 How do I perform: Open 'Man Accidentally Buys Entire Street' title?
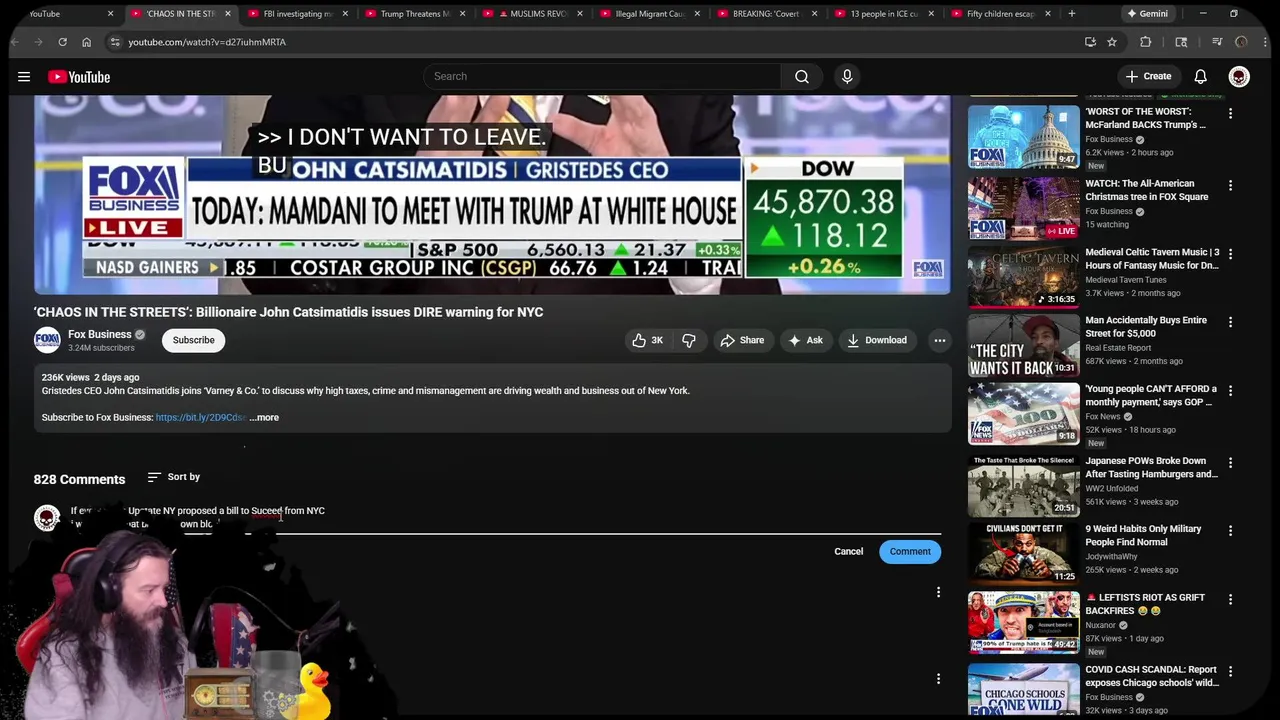click(x=1146, y=327)
